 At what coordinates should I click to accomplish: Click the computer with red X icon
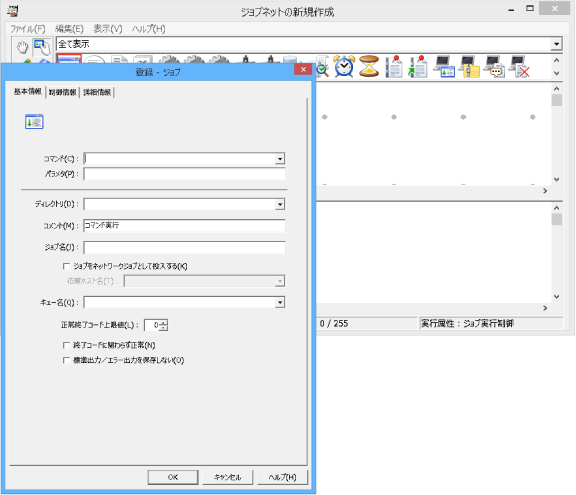coord(519,66)
